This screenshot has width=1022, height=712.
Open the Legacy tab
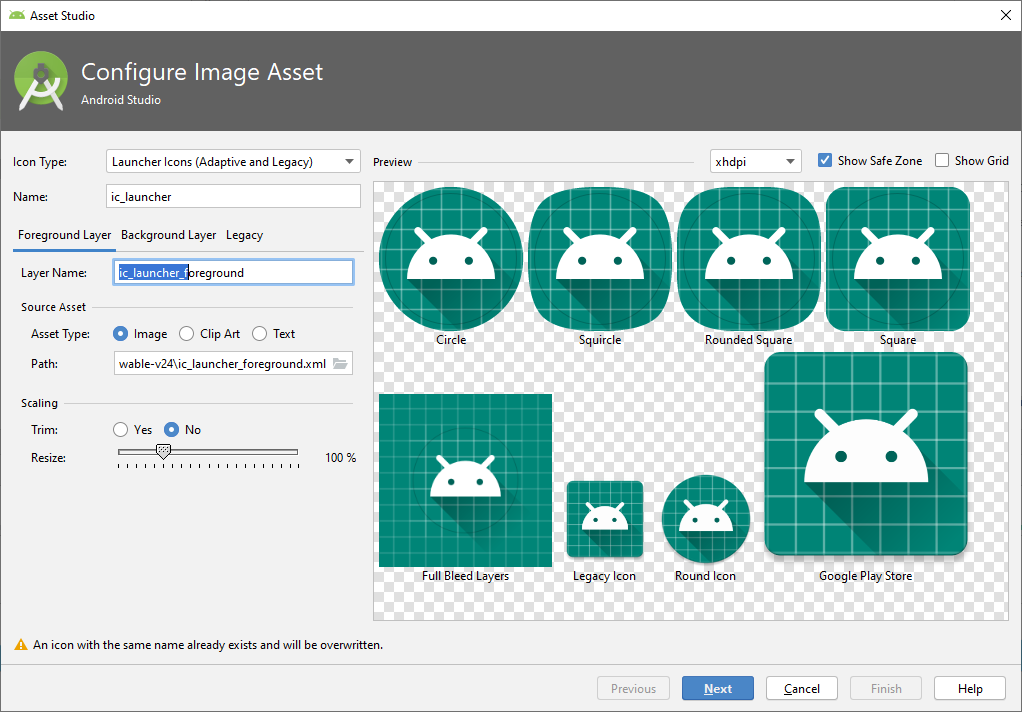tap(244, 235)
